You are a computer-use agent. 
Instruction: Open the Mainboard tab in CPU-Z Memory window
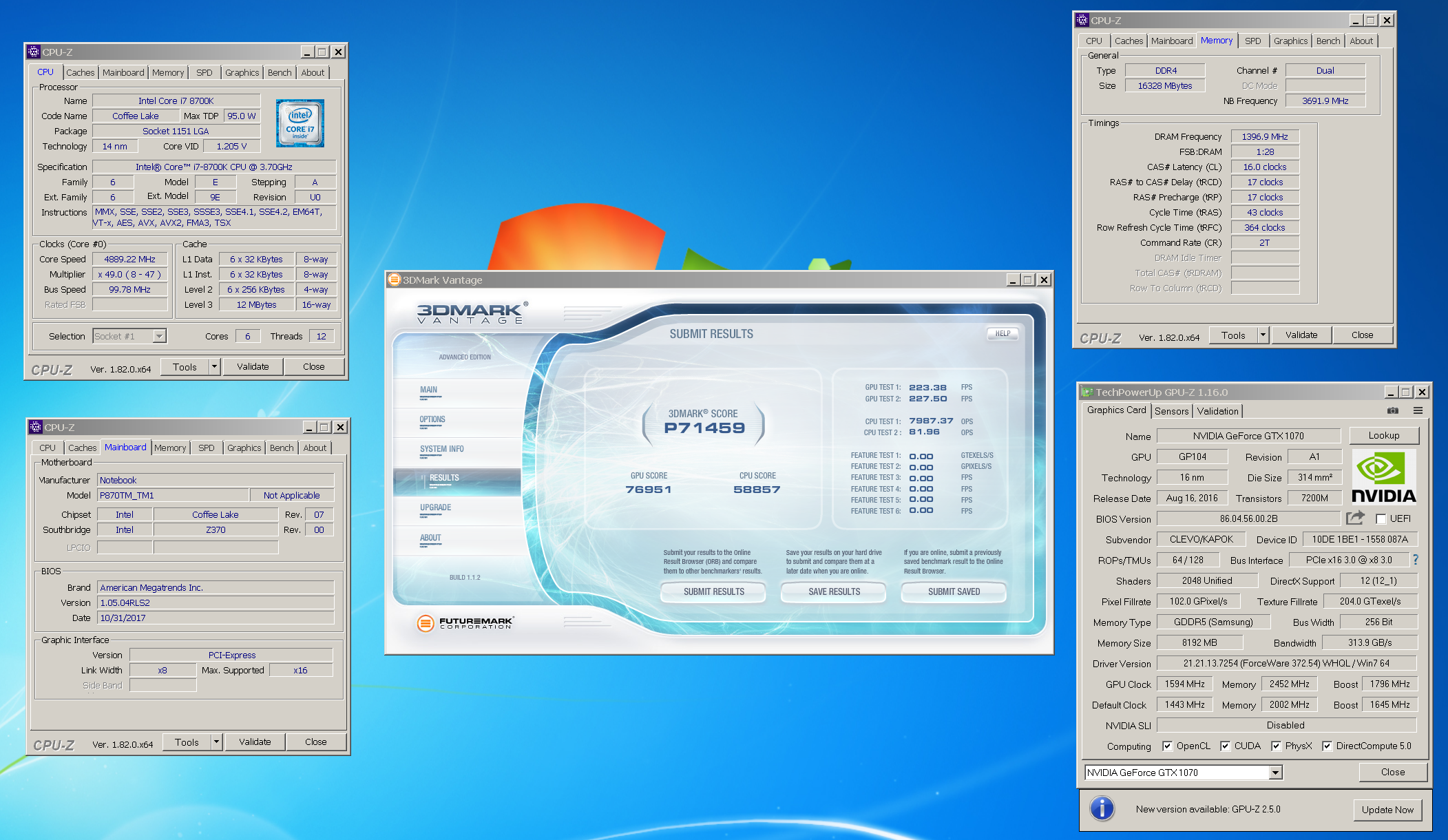tap(1172, 41)
